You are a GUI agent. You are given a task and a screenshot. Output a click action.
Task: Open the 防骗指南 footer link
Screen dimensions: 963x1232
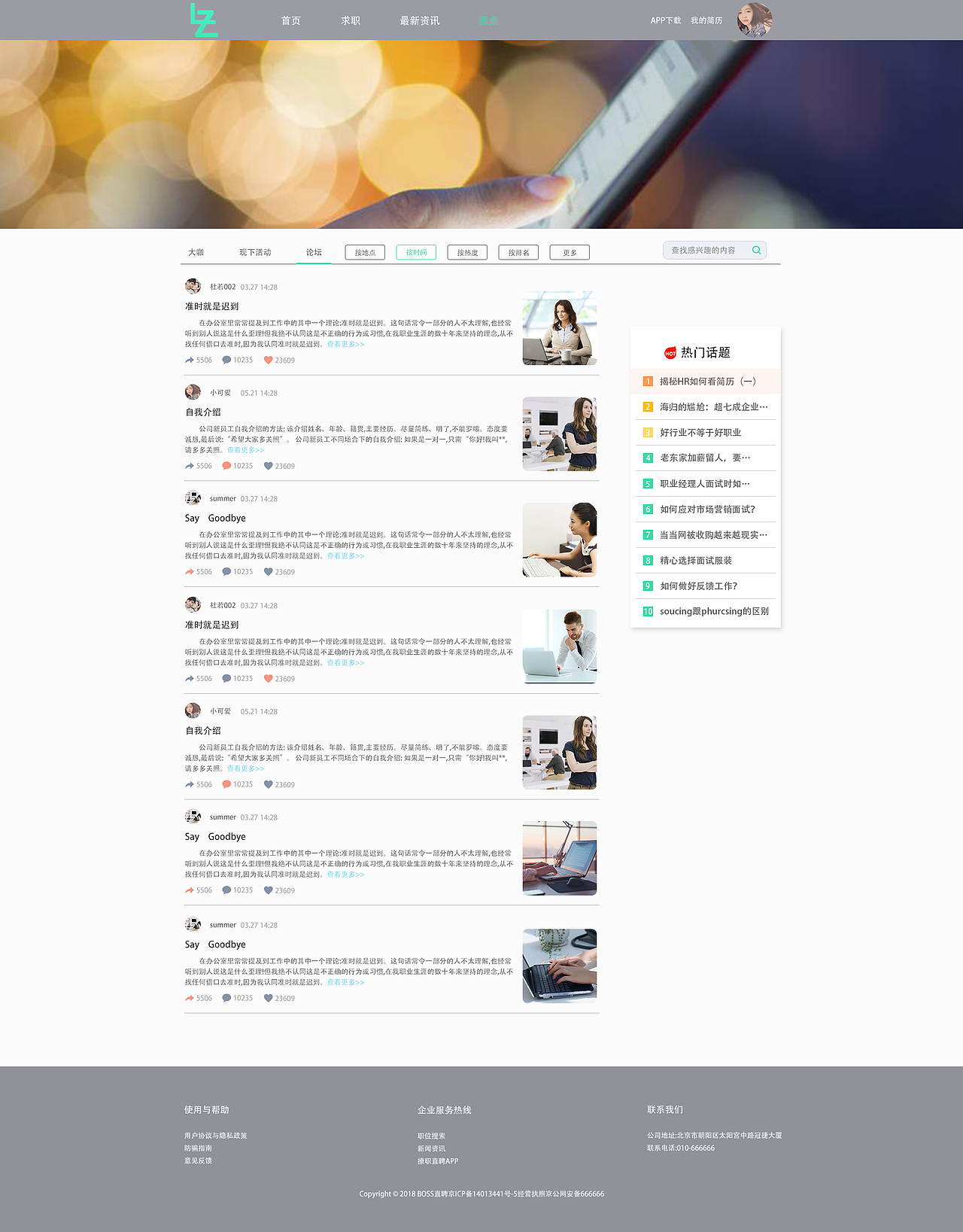(x=198, y=1148)
